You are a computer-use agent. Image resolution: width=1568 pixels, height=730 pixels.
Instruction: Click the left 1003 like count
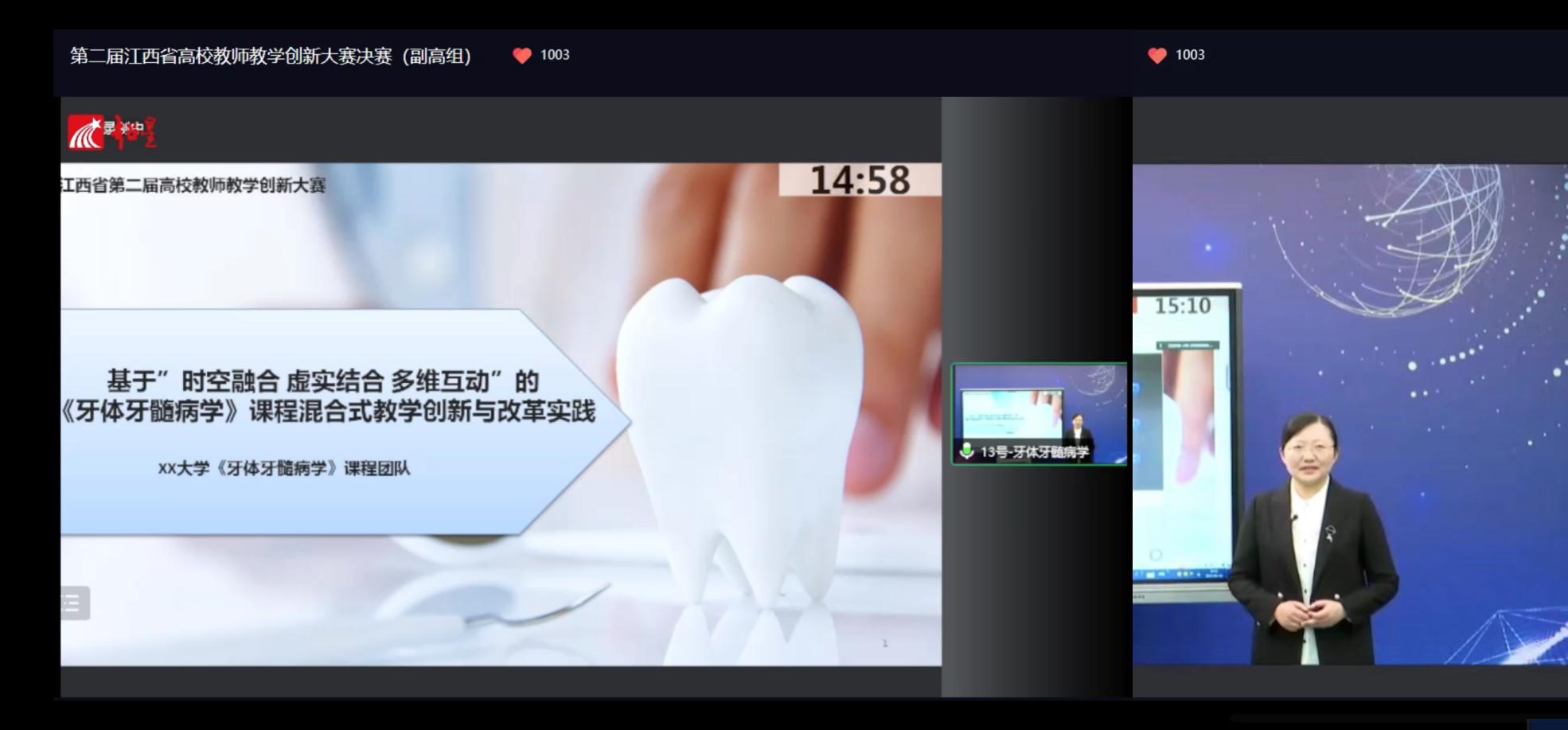pyautogui.click(x=555, y=55)
